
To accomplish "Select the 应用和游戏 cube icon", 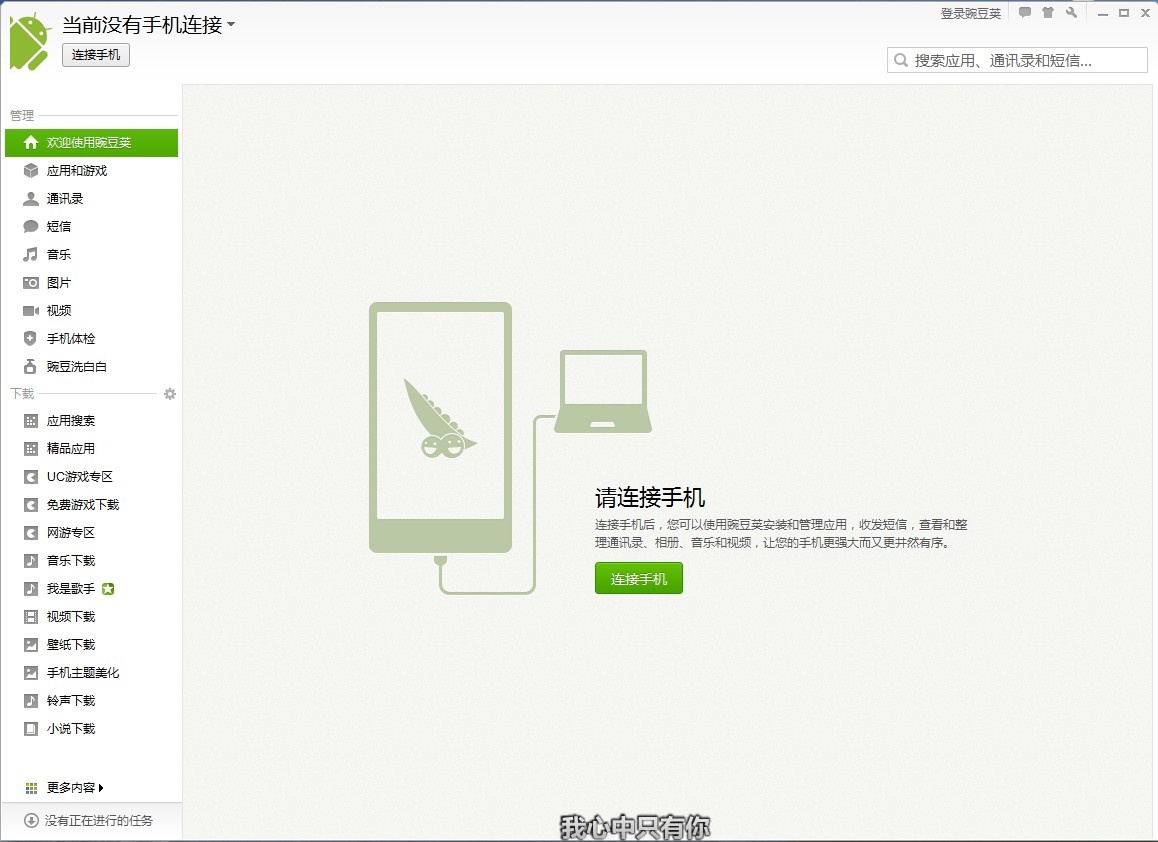I will (x=30, y=171).
